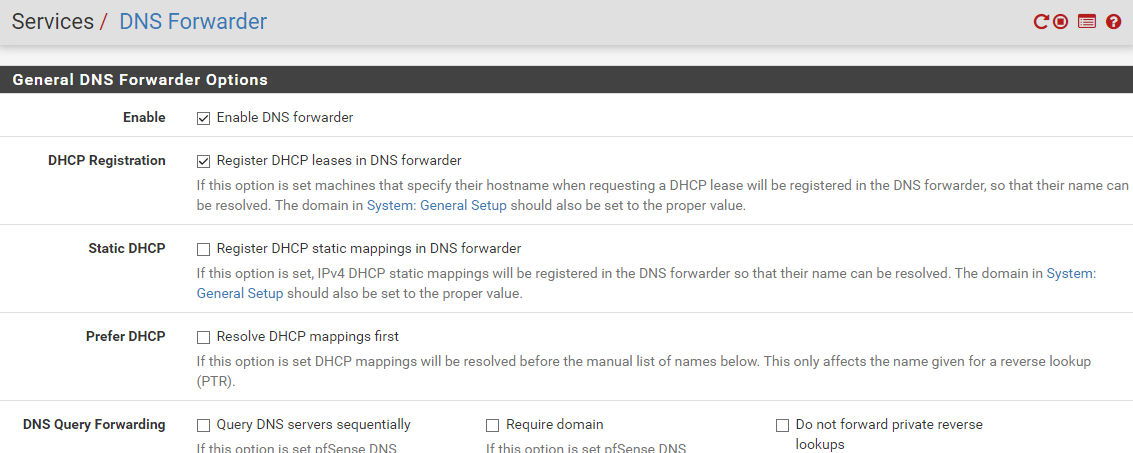Tick the Require domain checkbox
The width and height of the screenshot is (1133, 453).
pyautogui.click(x=492, y=425)
